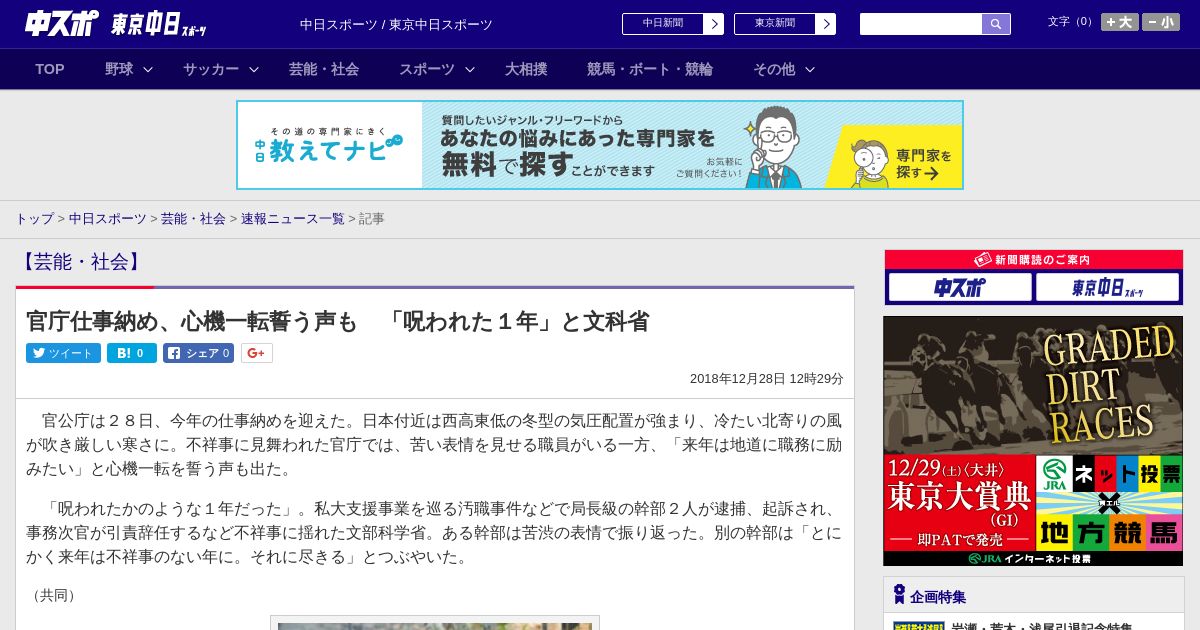The height and width of the screenshot is (630, 1200).
Task: Open the スポーツ menu item
Action: [427, 69]
